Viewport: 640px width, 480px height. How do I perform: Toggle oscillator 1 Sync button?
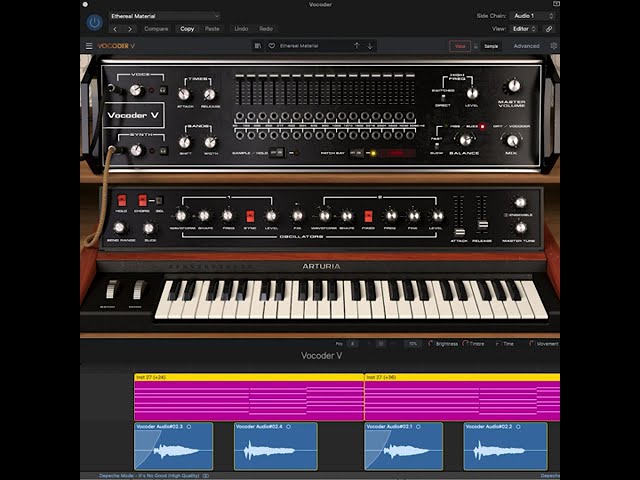pos(250,216)
